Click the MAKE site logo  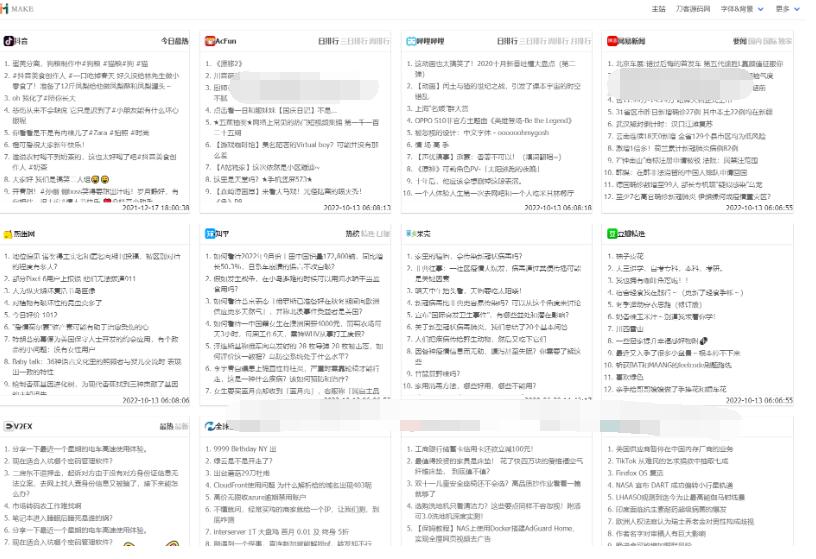[17, 9]
